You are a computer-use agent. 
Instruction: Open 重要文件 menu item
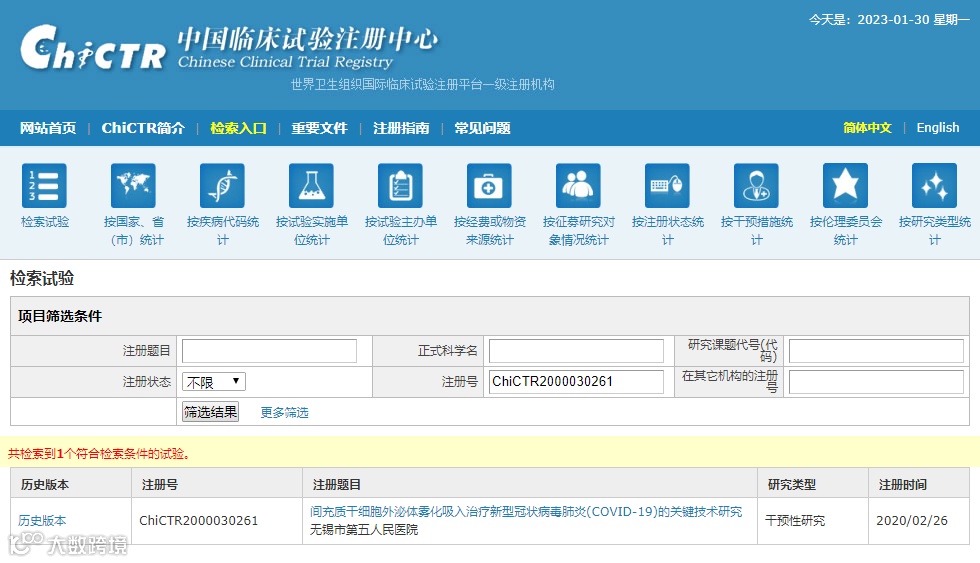coord(319,128)
